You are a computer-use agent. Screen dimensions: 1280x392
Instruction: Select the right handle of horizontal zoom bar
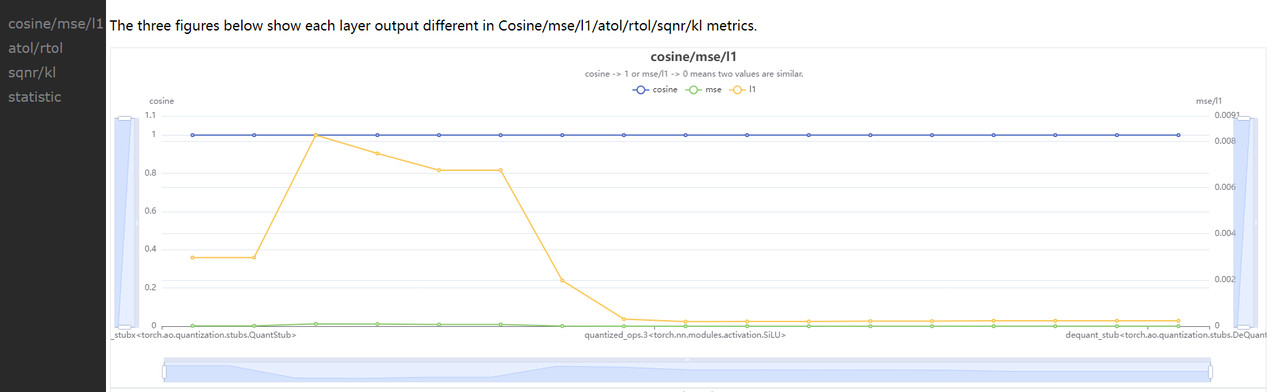tap(1211, 371)
